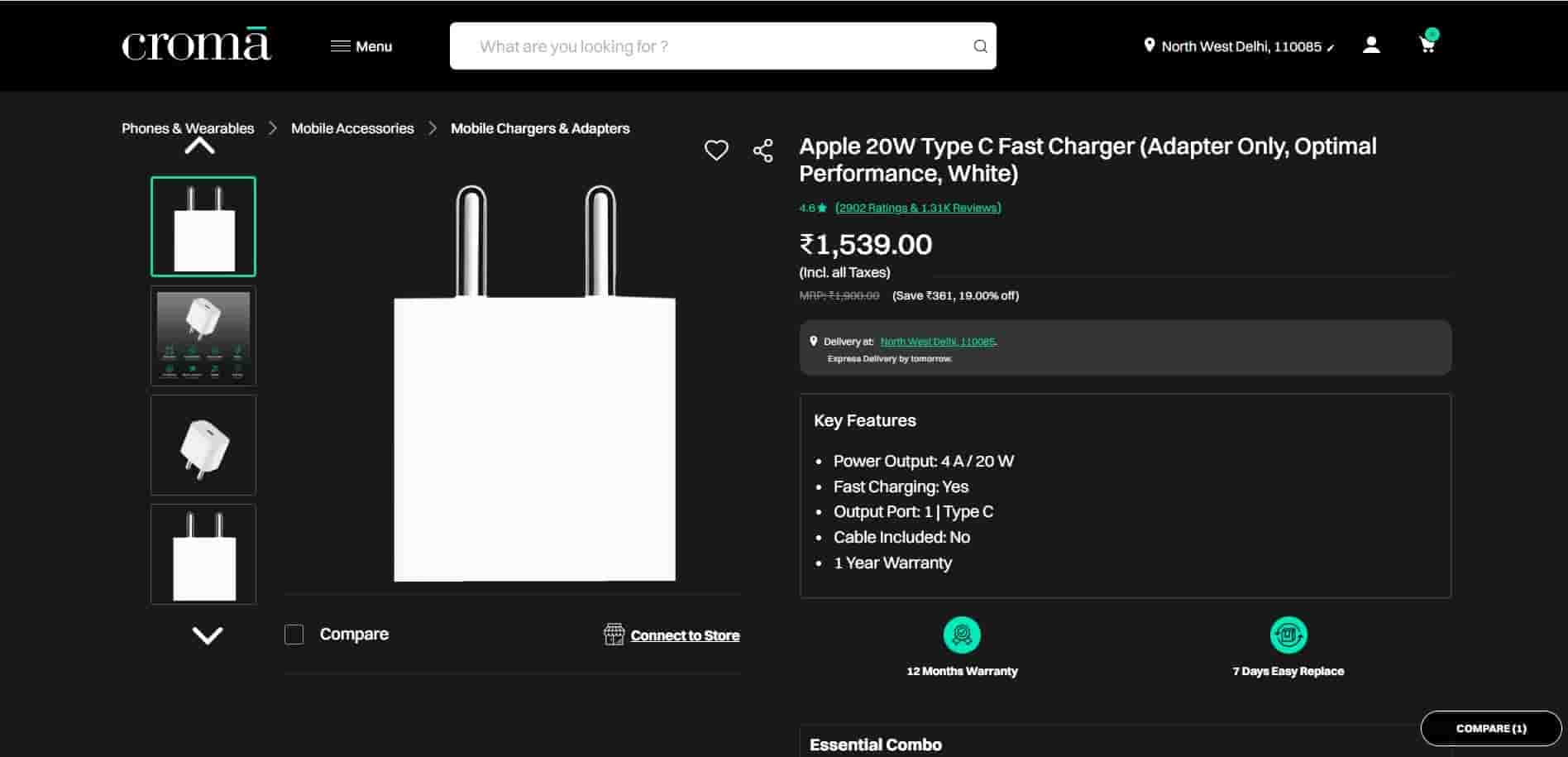Change delivery location North West Delhi in header

[x=1240, y=46]
